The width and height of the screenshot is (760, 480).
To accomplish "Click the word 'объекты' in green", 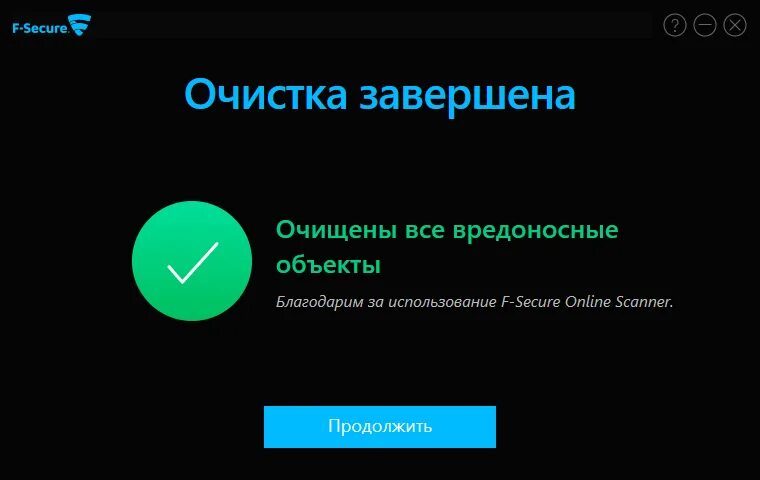I will coord(328,265).
